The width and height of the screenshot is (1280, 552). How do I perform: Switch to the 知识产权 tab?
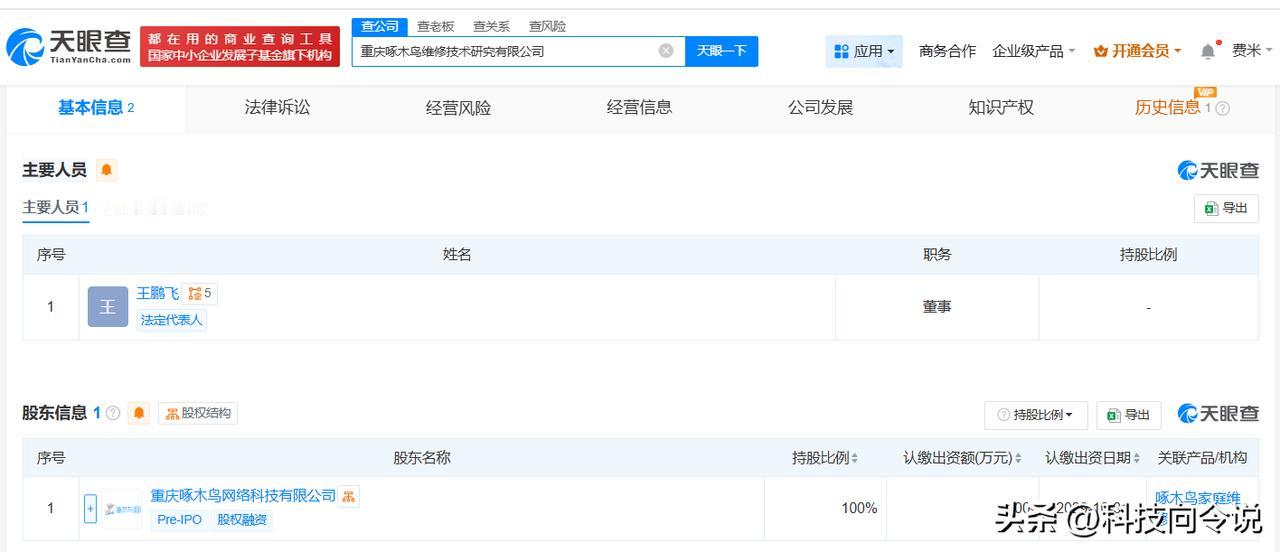click(x=1001, y=108)
